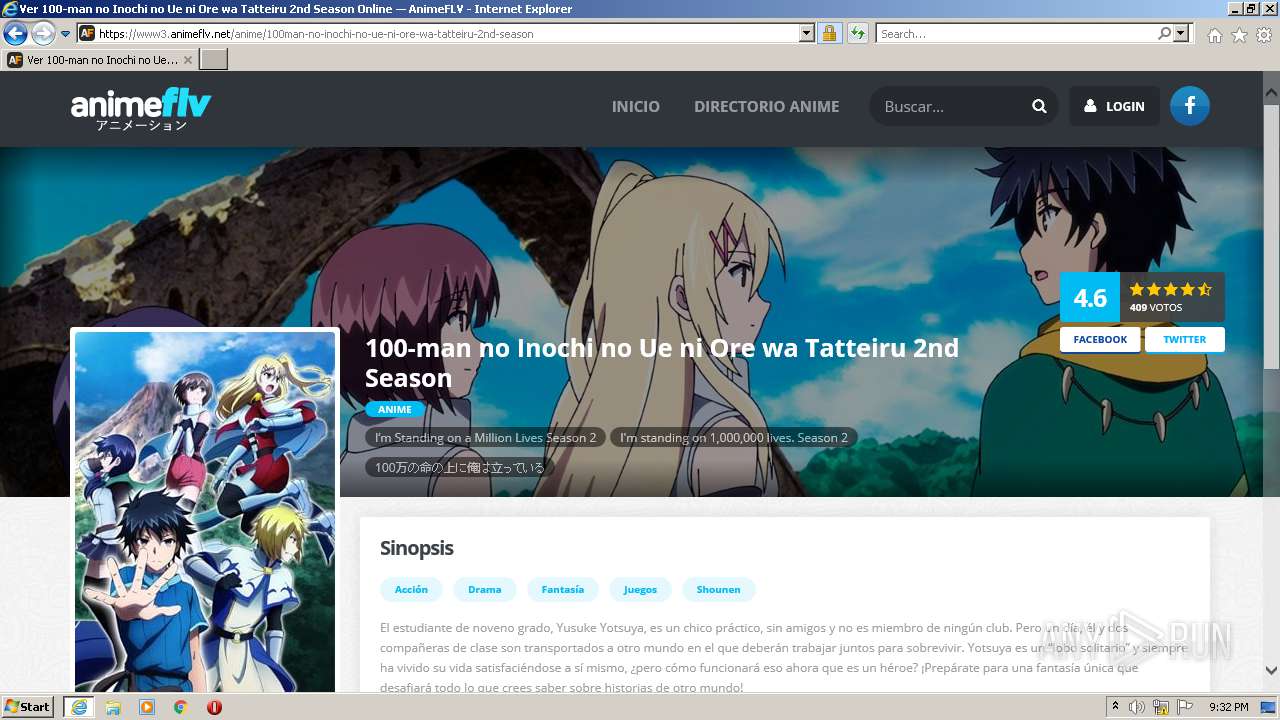The width and height of the screenshot is (1280, 720).
Task: Click the round Facebook icon in header
Action: coord(1189,106)
